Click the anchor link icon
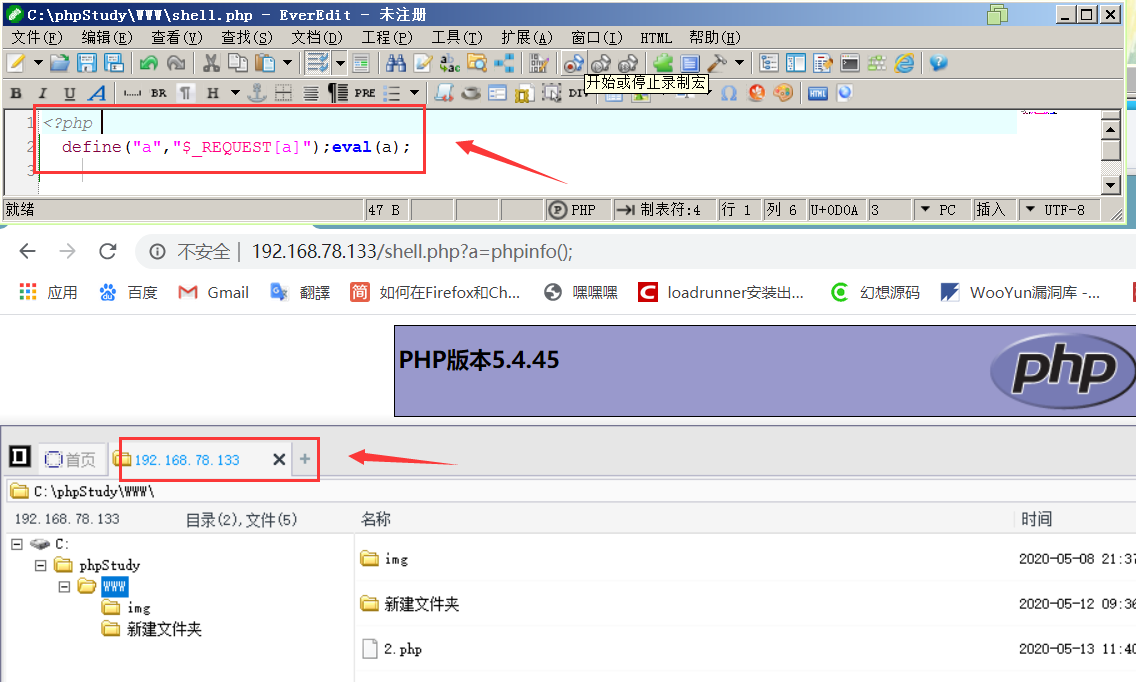1136x682 pixels. coord(257,93)
